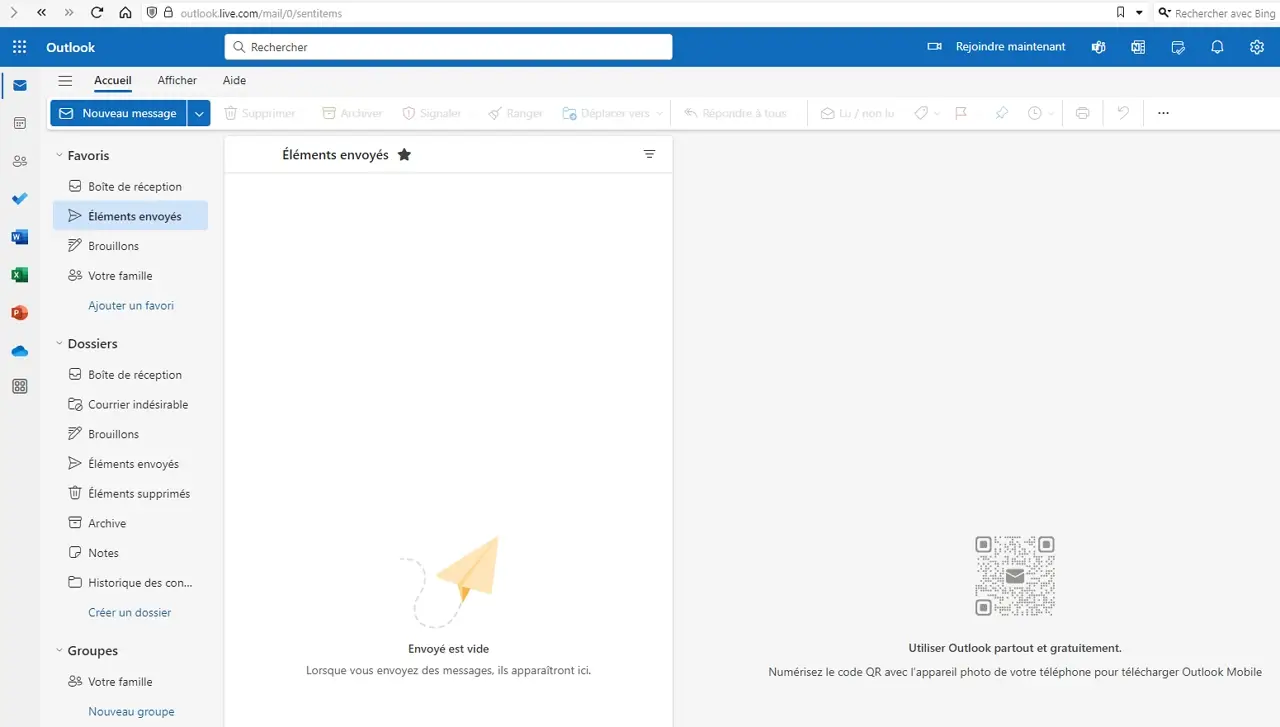Click Répondre à tous in toolbar
Screen dimensions: 1280x727
click(735, 113)
